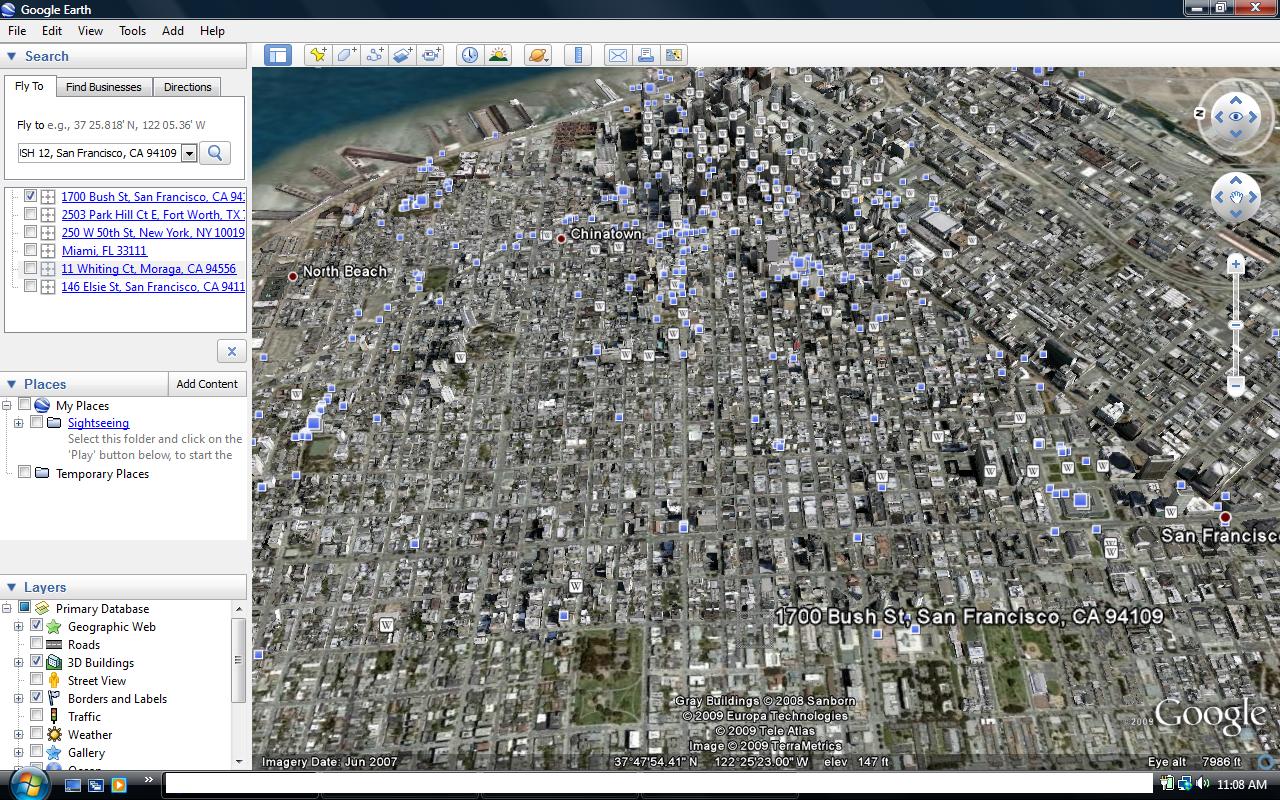Click the Chinatown placemark icon
Screen dimensions: 1280x800
click(561, 238)
